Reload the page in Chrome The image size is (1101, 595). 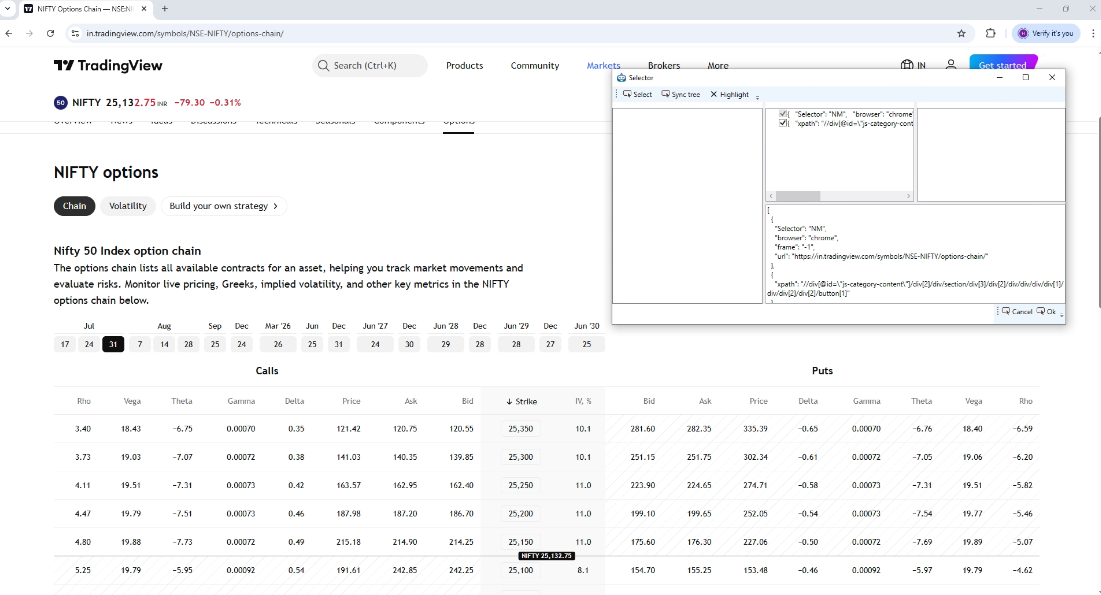tap(51, 33)
